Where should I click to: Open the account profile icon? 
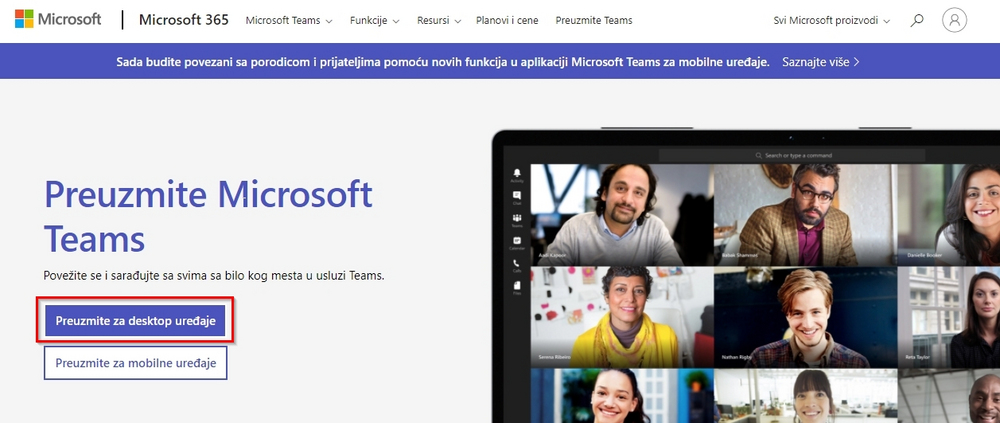[954, 20]
